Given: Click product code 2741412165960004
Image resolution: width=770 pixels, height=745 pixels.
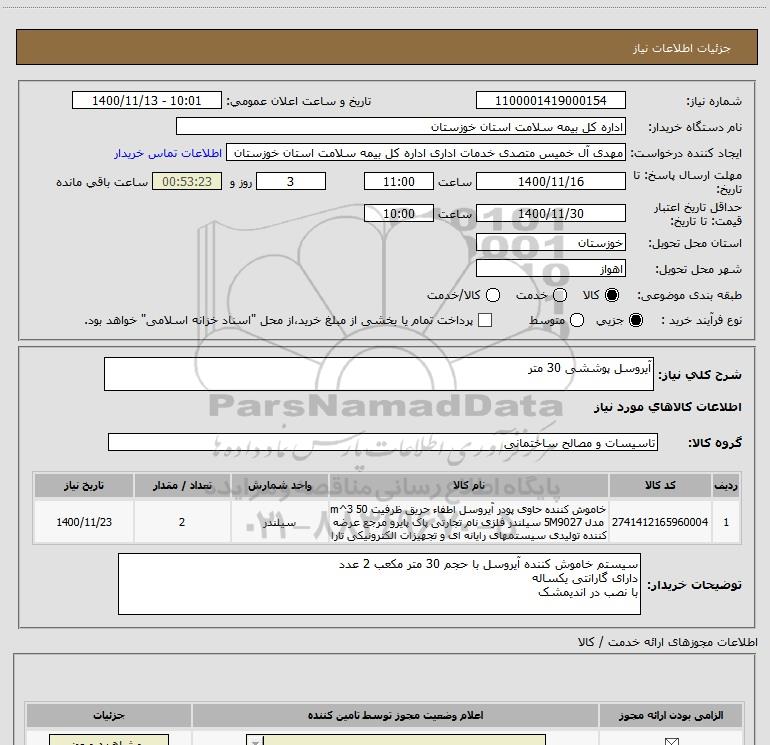Looking at the screenshot, I should click(x=660, y=522).
